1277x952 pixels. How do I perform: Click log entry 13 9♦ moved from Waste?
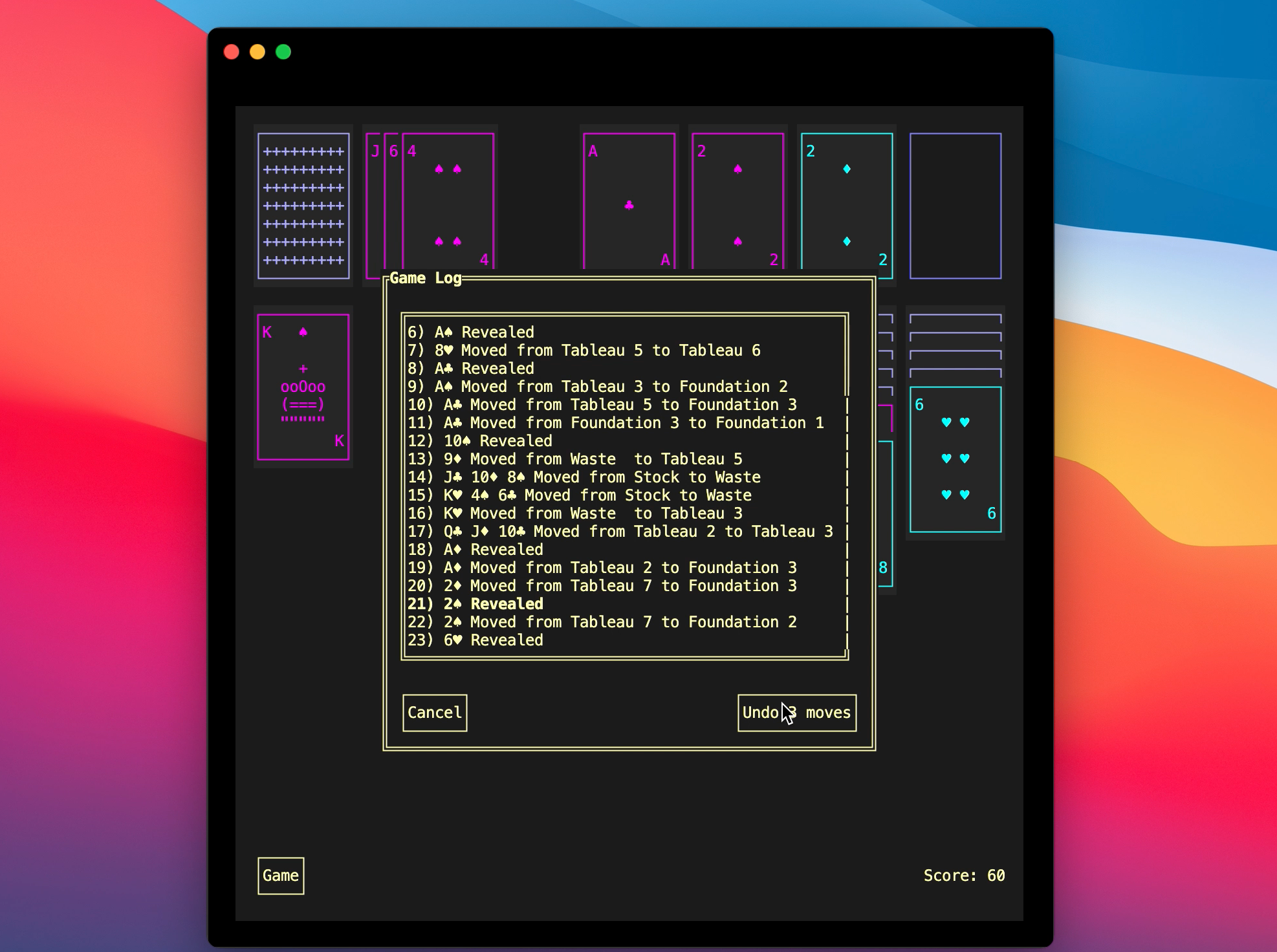coord(574,459)
